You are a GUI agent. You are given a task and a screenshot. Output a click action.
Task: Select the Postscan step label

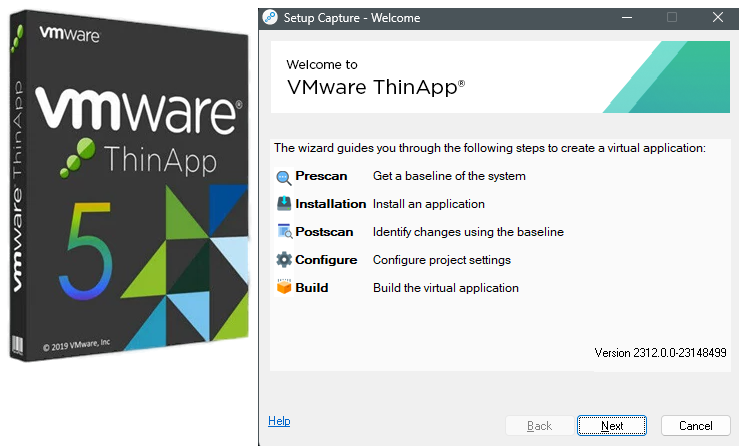coord(324,232)
